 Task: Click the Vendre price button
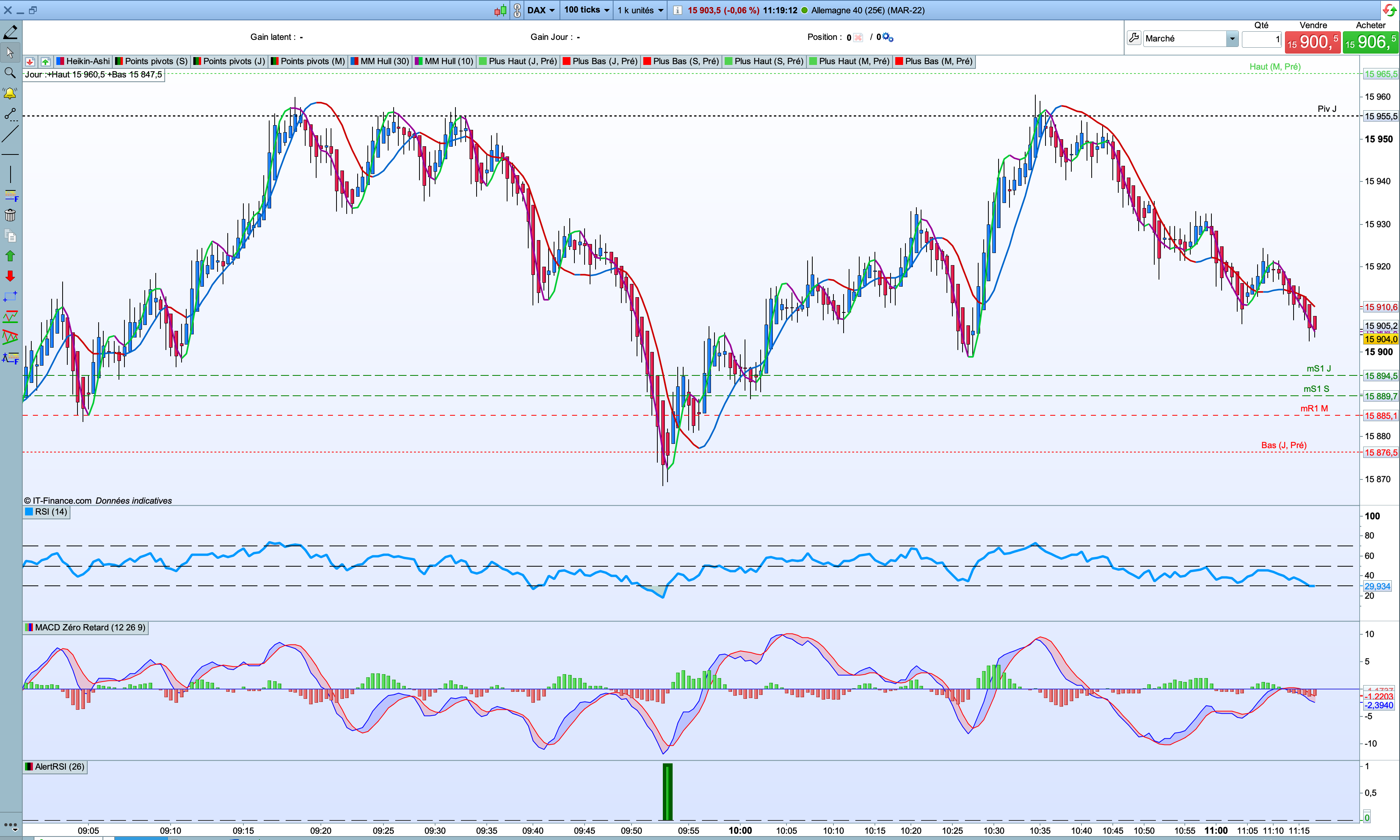click(1312, 43)
